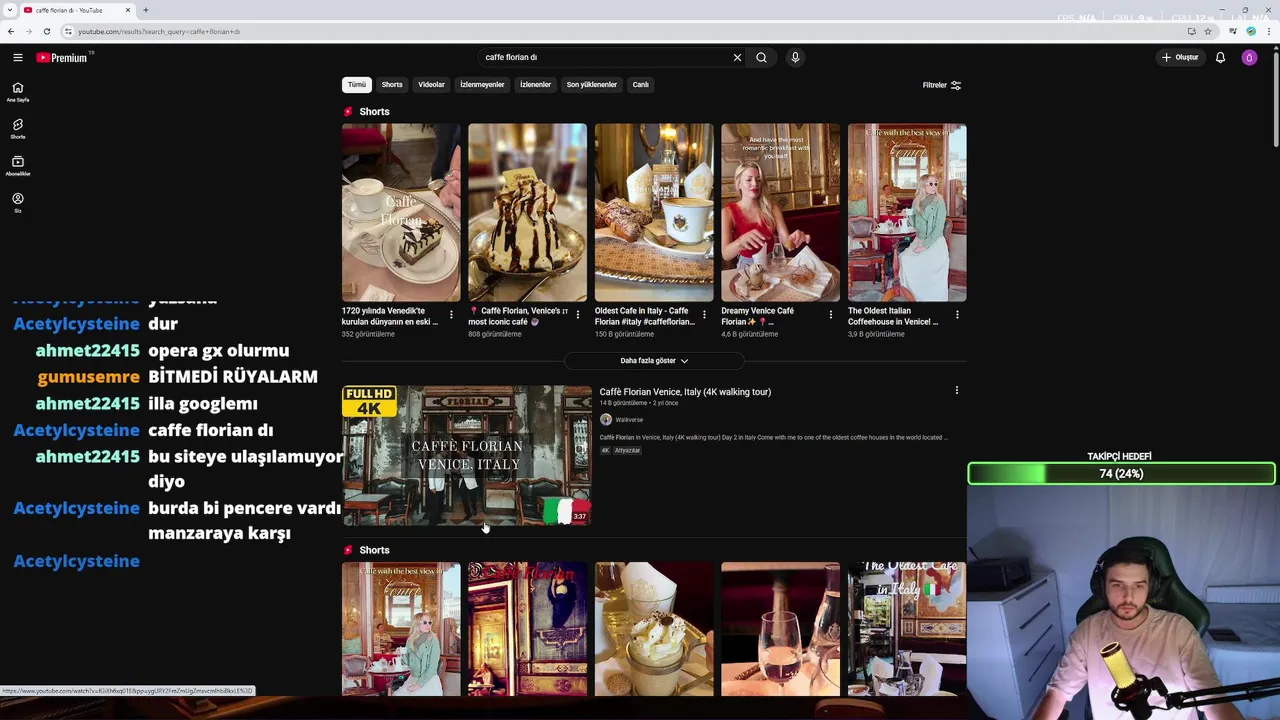Clear the search box with the X
The height and width of the screenshot is (720, 1280).
(737, 57)
